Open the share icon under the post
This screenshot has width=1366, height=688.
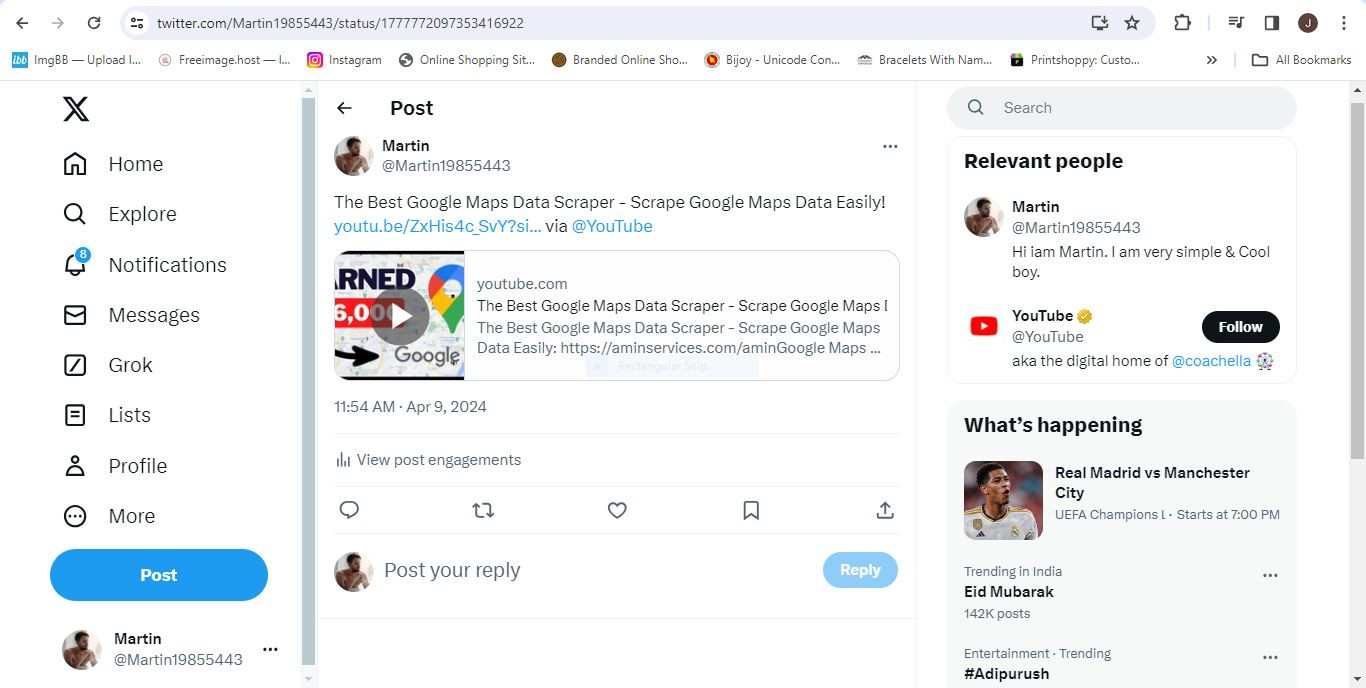click(885, 510)
